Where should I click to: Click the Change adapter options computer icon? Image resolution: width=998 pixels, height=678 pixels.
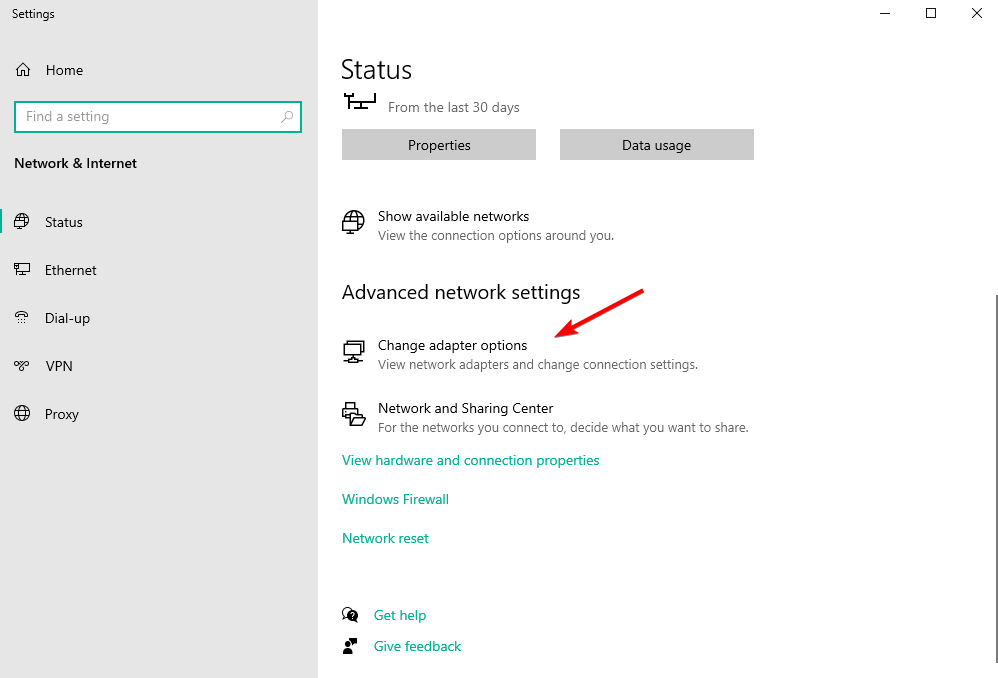354,351
